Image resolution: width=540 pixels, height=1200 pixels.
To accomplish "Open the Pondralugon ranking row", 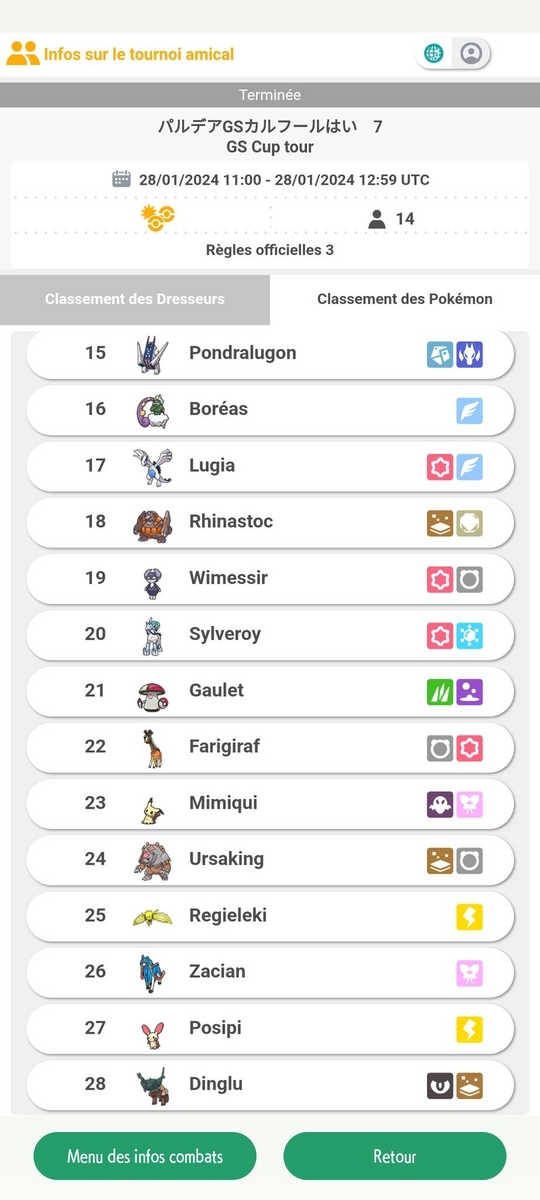I will coord(270,353).
